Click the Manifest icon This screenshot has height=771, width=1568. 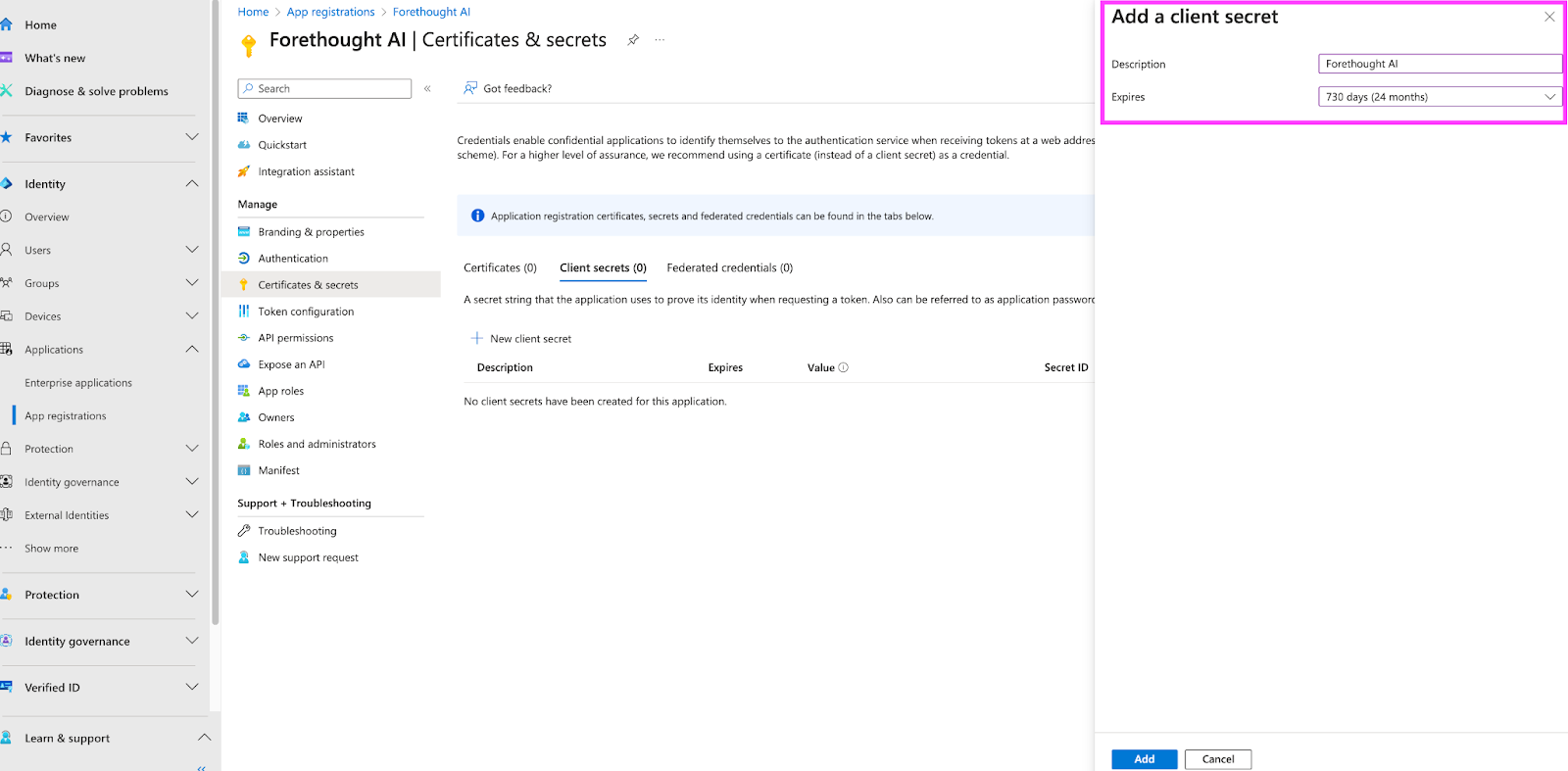coord(244,470)
